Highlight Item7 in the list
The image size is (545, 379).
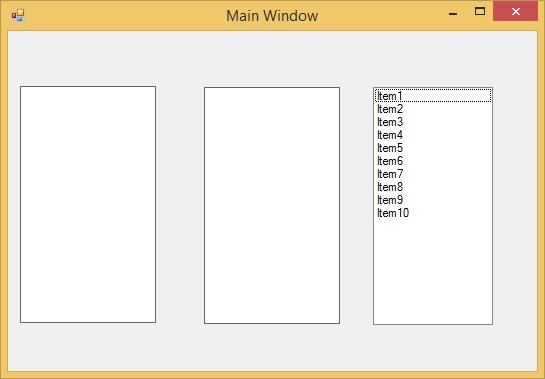click(x=433, y=174)
